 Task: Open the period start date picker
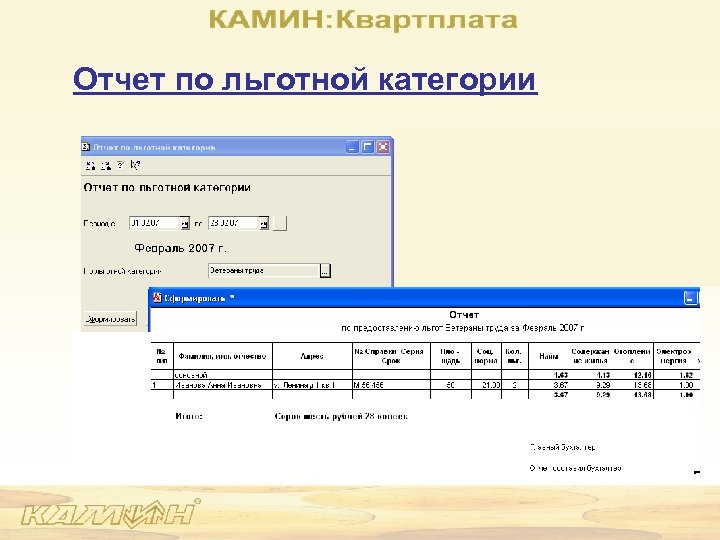coord(185,224)
